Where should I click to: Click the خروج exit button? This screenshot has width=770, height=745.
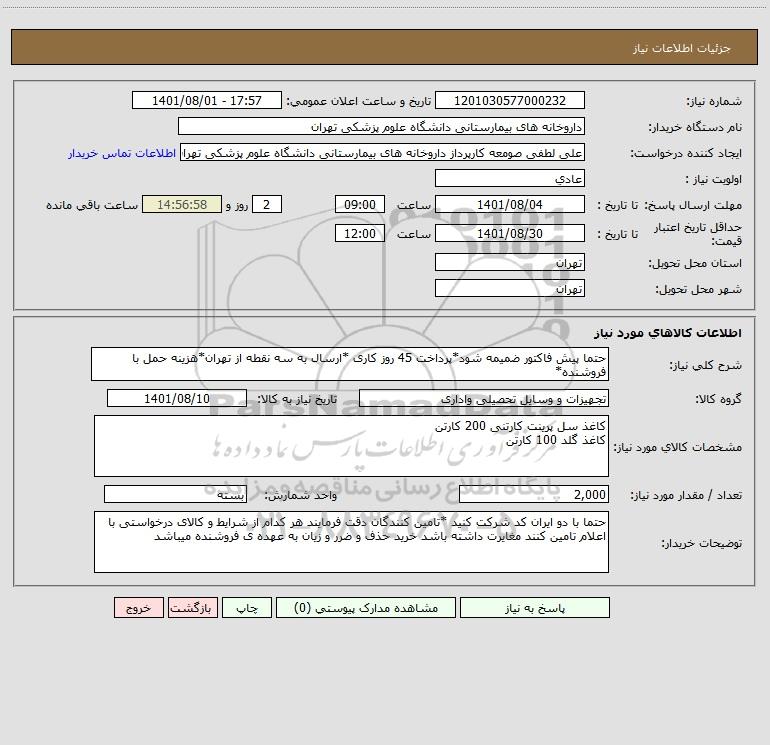pos(138,607)
